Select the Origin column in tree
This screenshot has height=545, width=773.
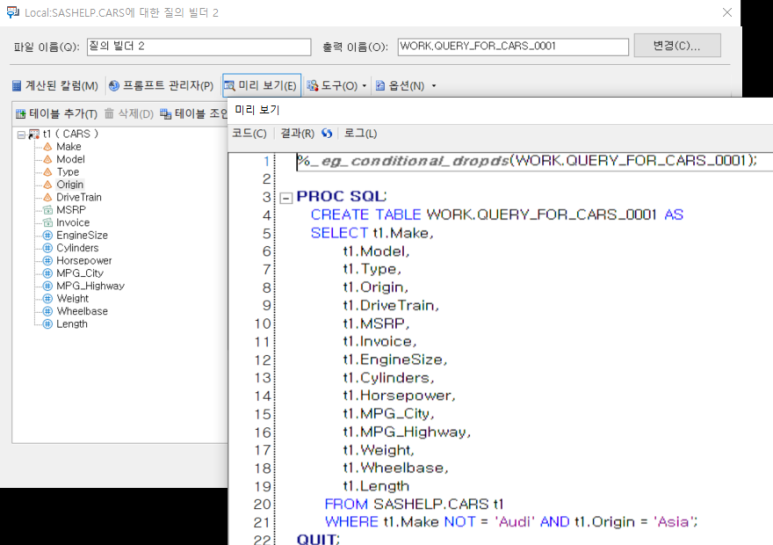(x=70, y=185)
